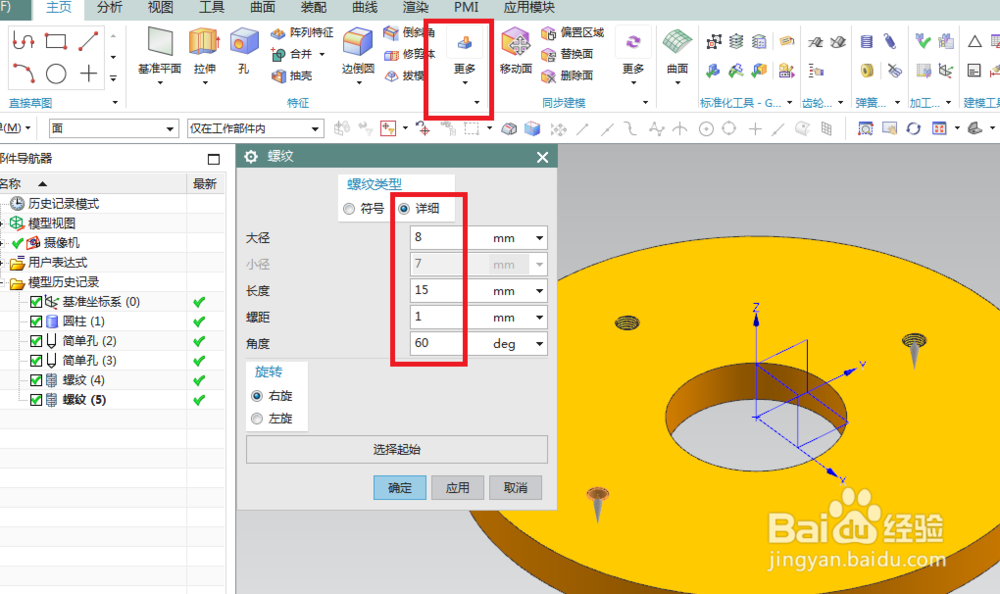Toggle checkbox for 简单孔 (2)
The height and width of the screenshot is (594, 1000).
[x=36, y=341]
